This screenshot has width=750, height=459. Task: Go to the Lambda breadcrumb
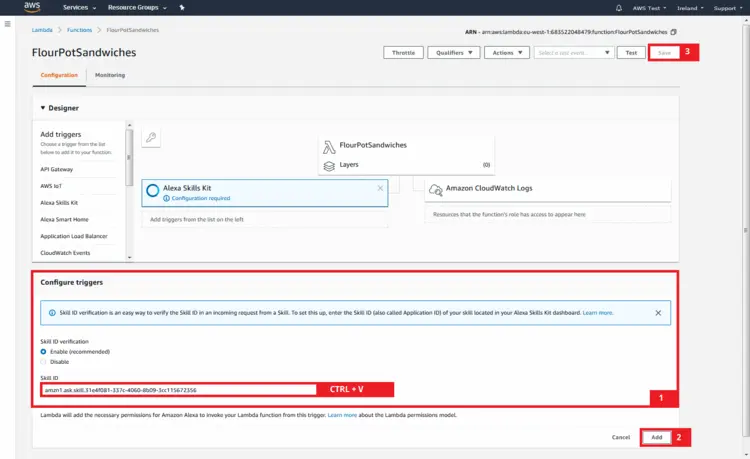click(x=42, y=30)
